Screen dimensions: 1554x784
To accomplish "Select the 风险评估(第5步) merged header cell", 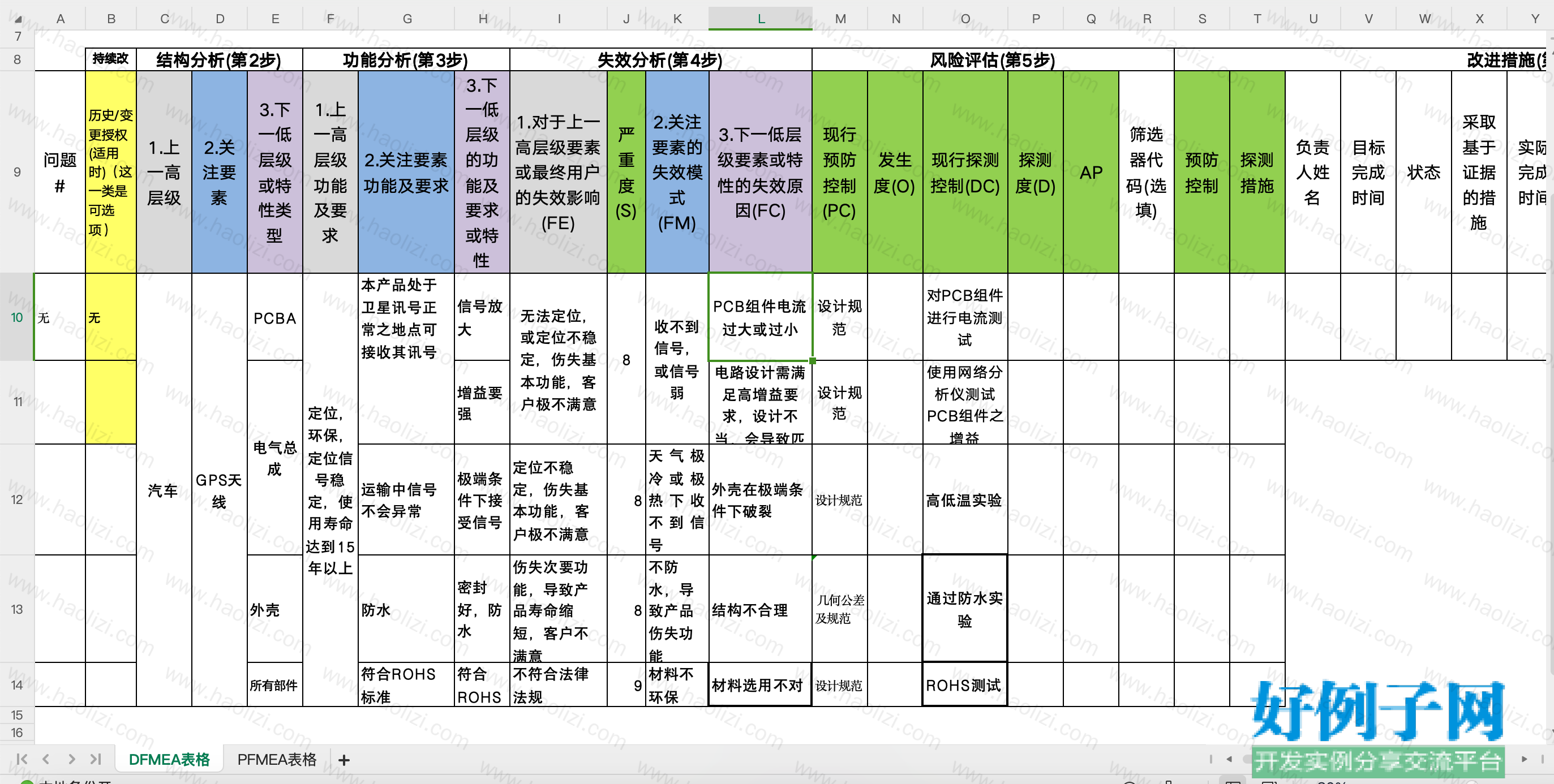I will [x=993, y=60].
